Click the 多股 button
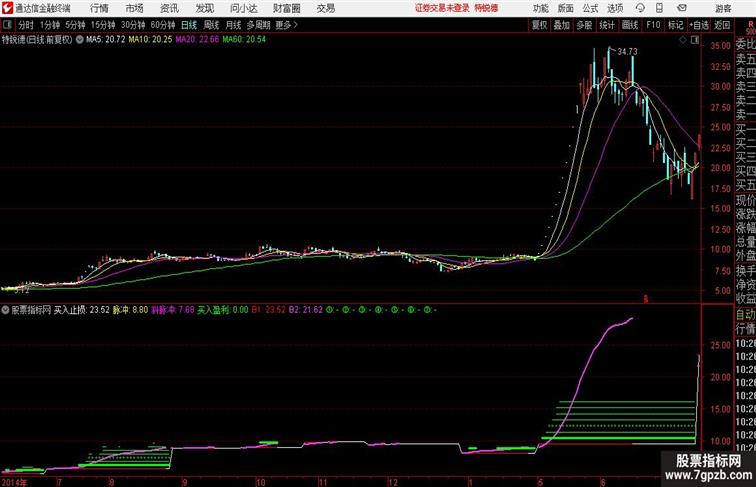 (584, 25)
